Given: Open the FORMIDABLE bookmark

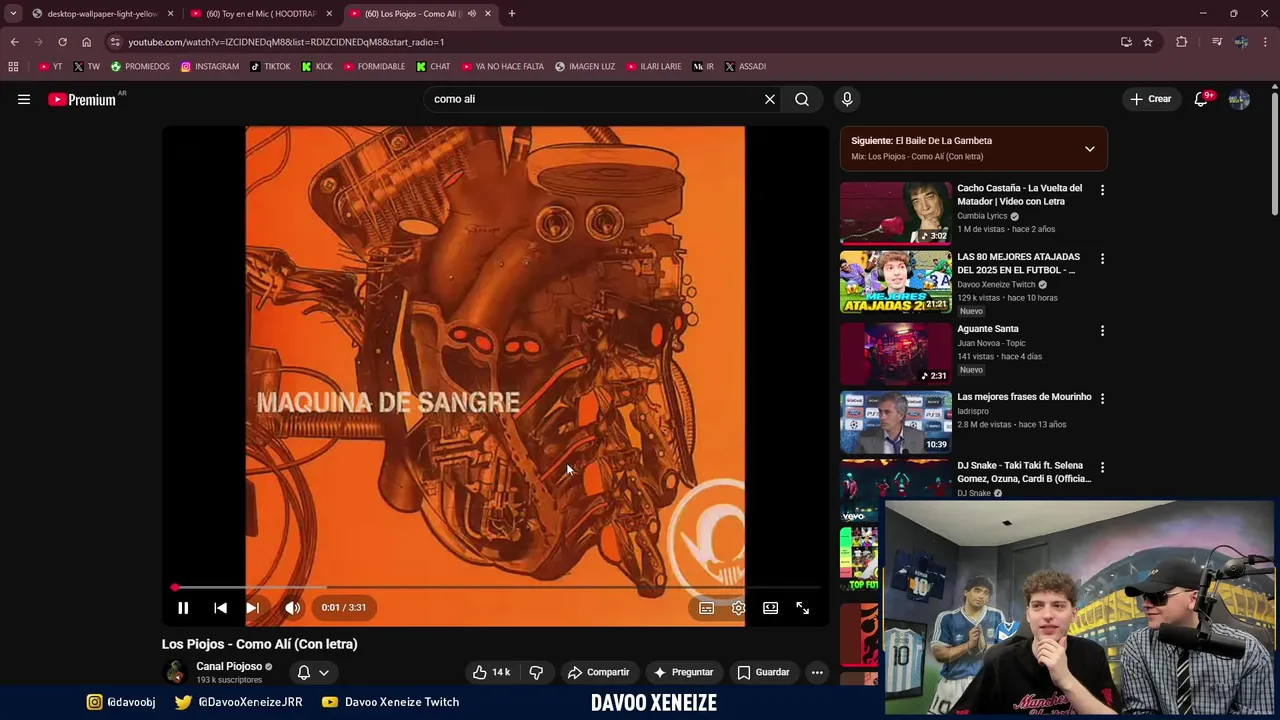Looking at the screenshot, I should (x=375, y=67).
